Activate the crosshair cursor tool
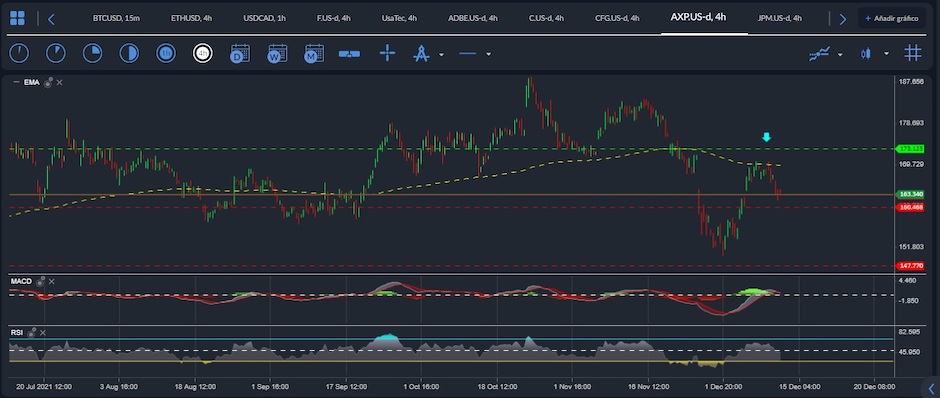940x398 pixels. pyautogui.click(x=387, y=53)
